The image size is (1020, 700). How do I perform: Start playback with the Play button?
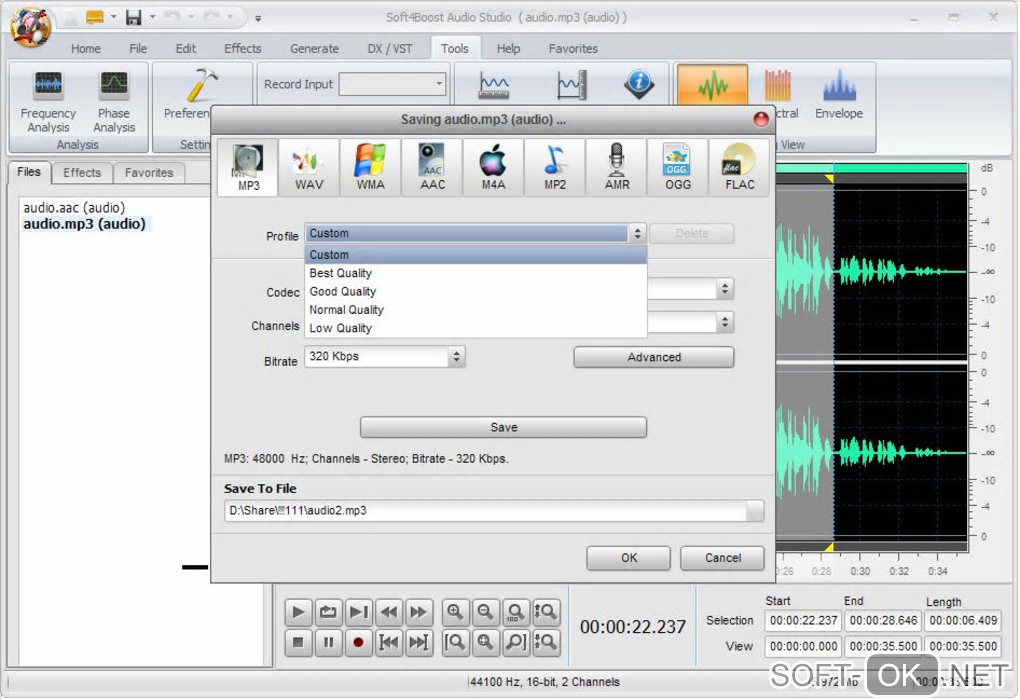click(x=298, y=612)
